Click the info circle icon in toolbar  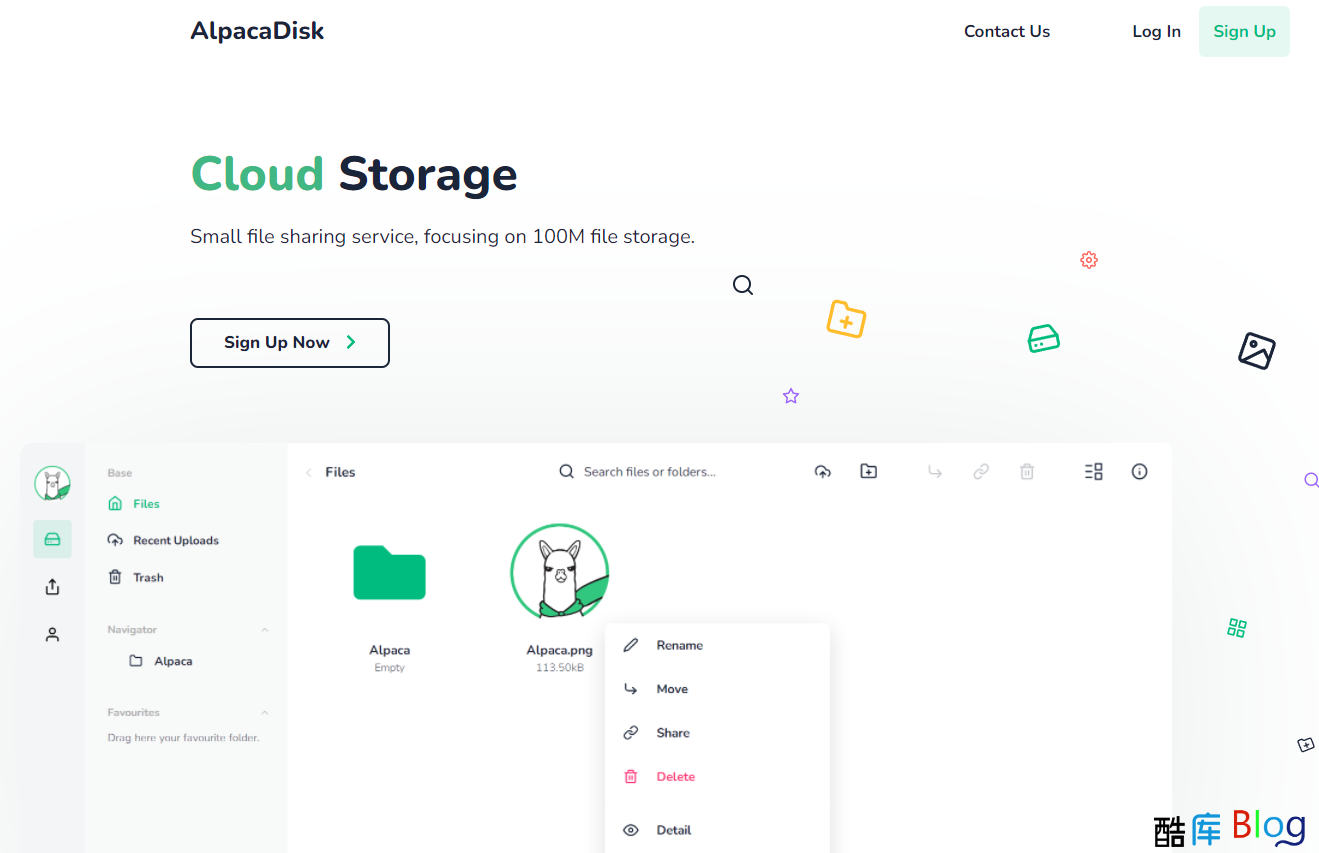coord(1139,472)
